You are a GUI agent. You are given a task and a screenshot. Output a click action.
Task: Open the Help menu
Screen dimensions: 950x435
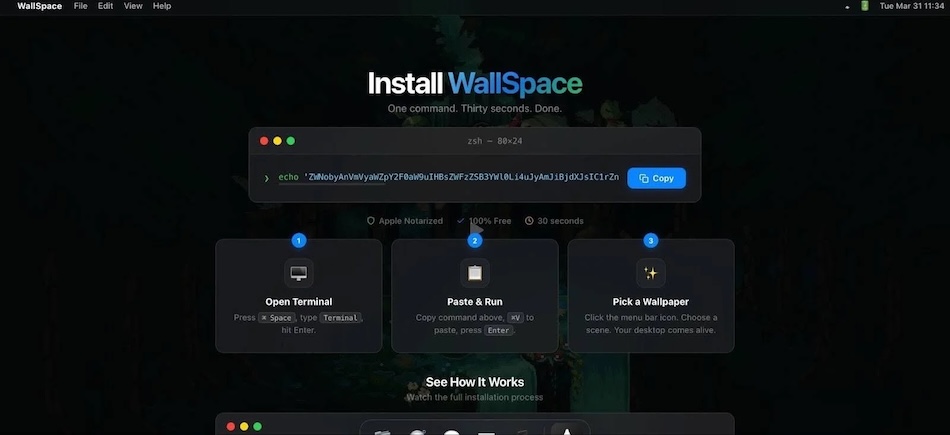pos(161,6)
